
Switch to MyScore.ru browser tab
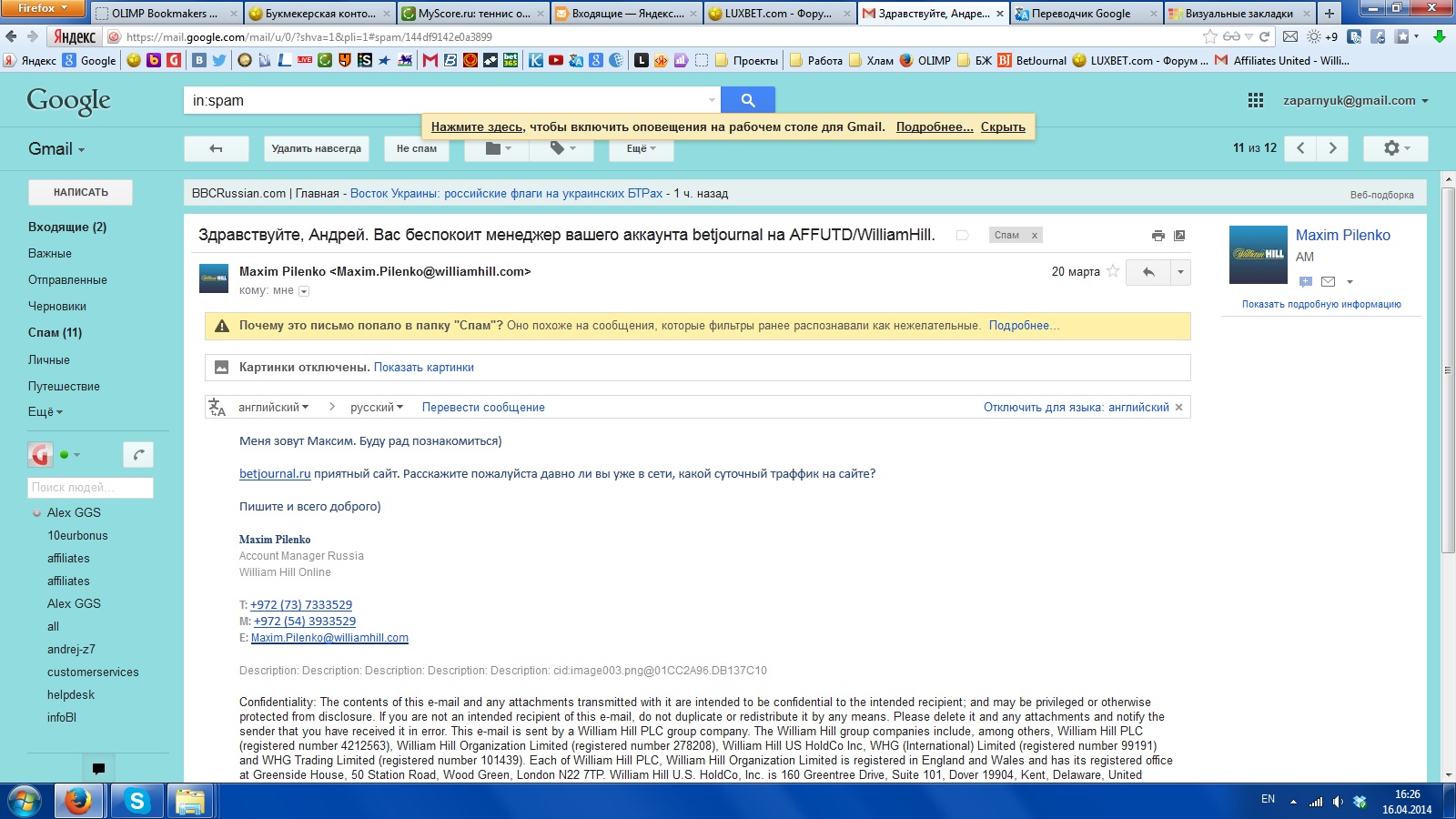pos(471,14)
